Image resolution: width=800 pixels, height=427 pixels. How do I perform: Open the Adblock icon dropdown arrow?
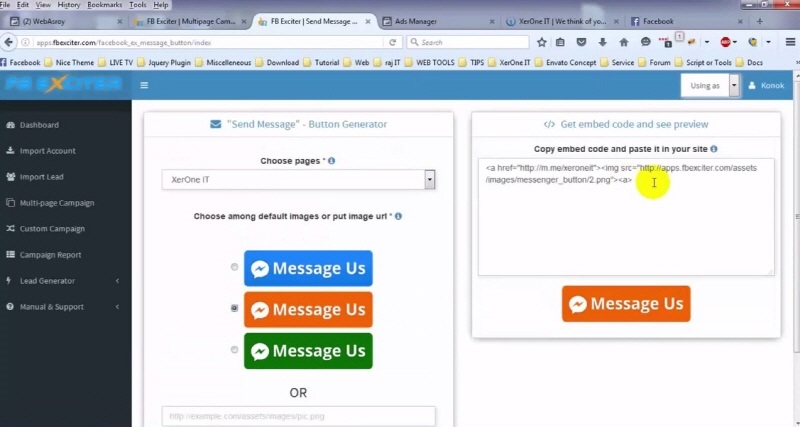pyautogui.click(x=735, y=42)
